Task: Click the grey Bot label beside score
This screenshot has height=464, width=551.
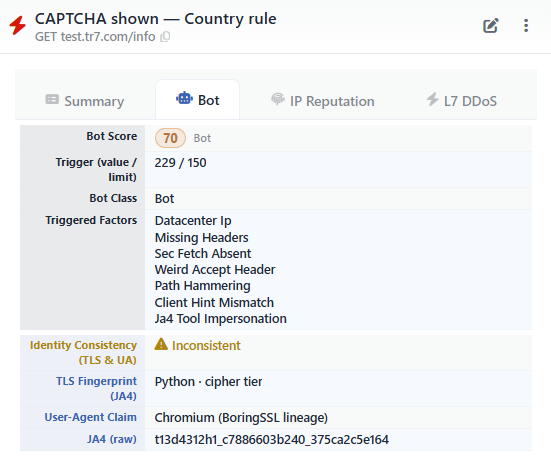Action: (202, 138)
